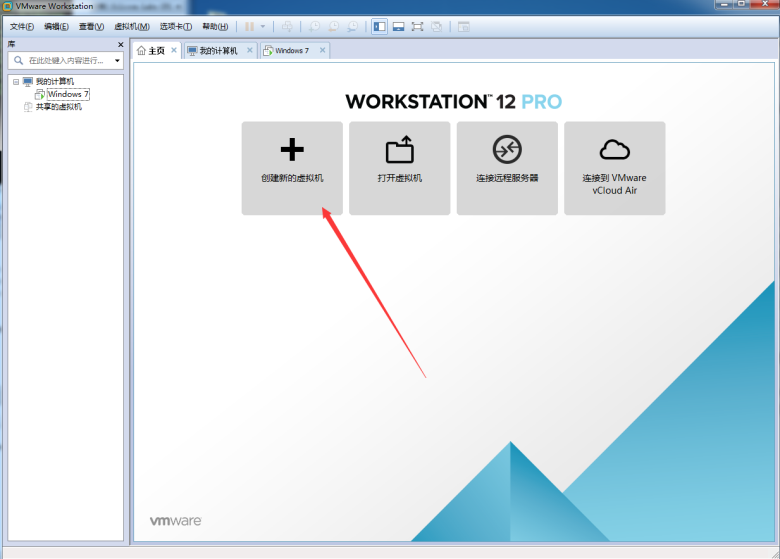Click the manage snapshots icon
780x559 pixels.
pyautogui.click(x=352, y=27)
